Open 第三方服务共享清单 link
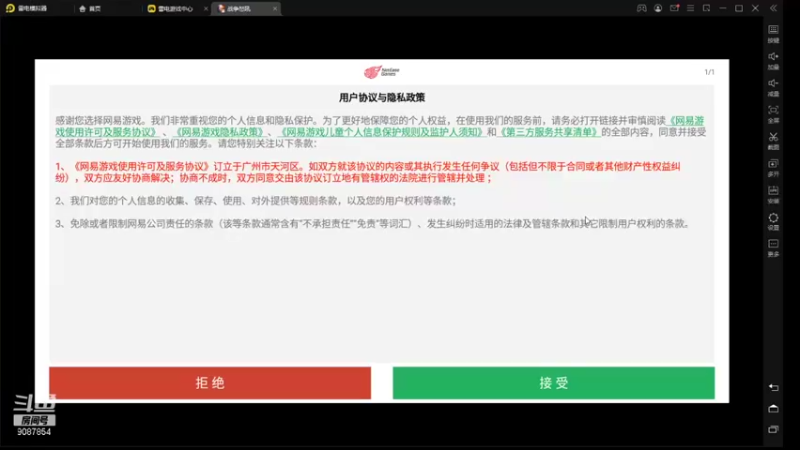The height and width of the screenshot is (450, 800). [548, 132]
